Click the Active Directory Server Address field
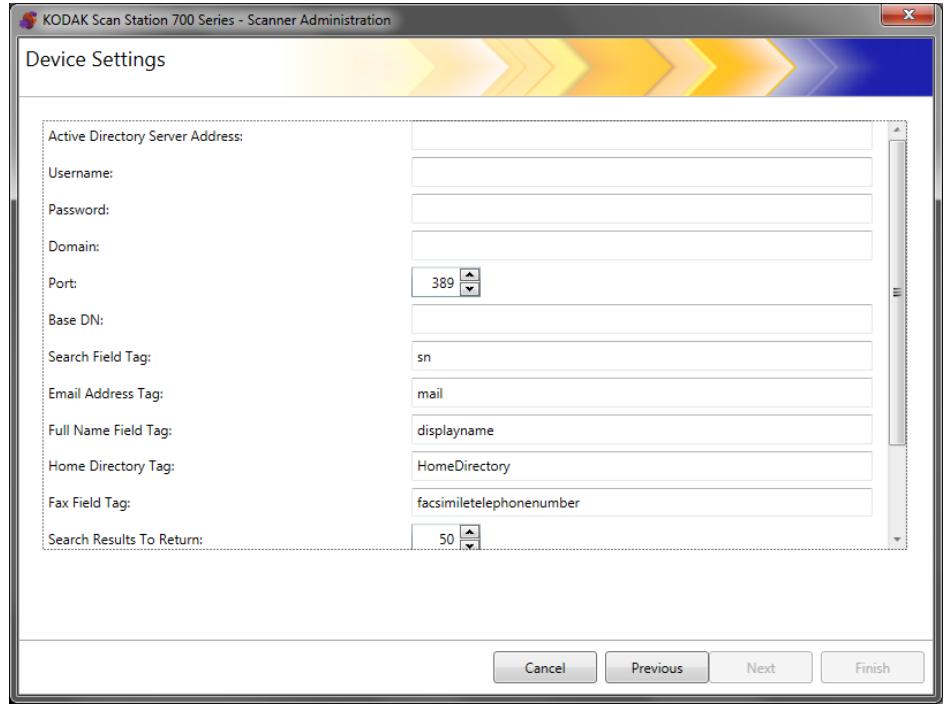Viewport: 946px width, 704px height. point(641,136)
